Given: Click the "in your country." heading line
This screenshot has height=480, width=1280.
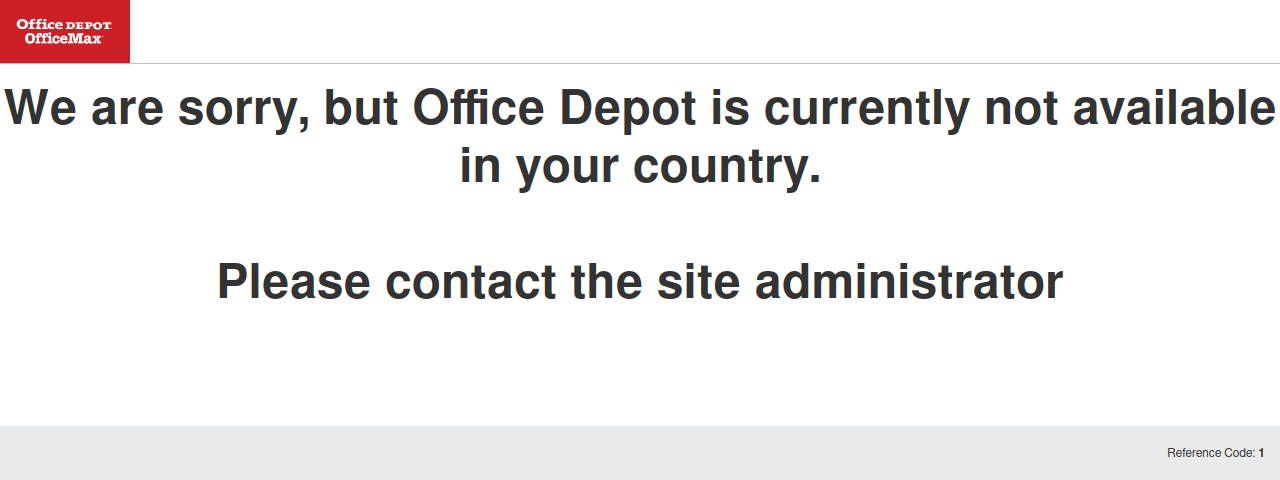Looking at the screenshot, I should (640, 166).
